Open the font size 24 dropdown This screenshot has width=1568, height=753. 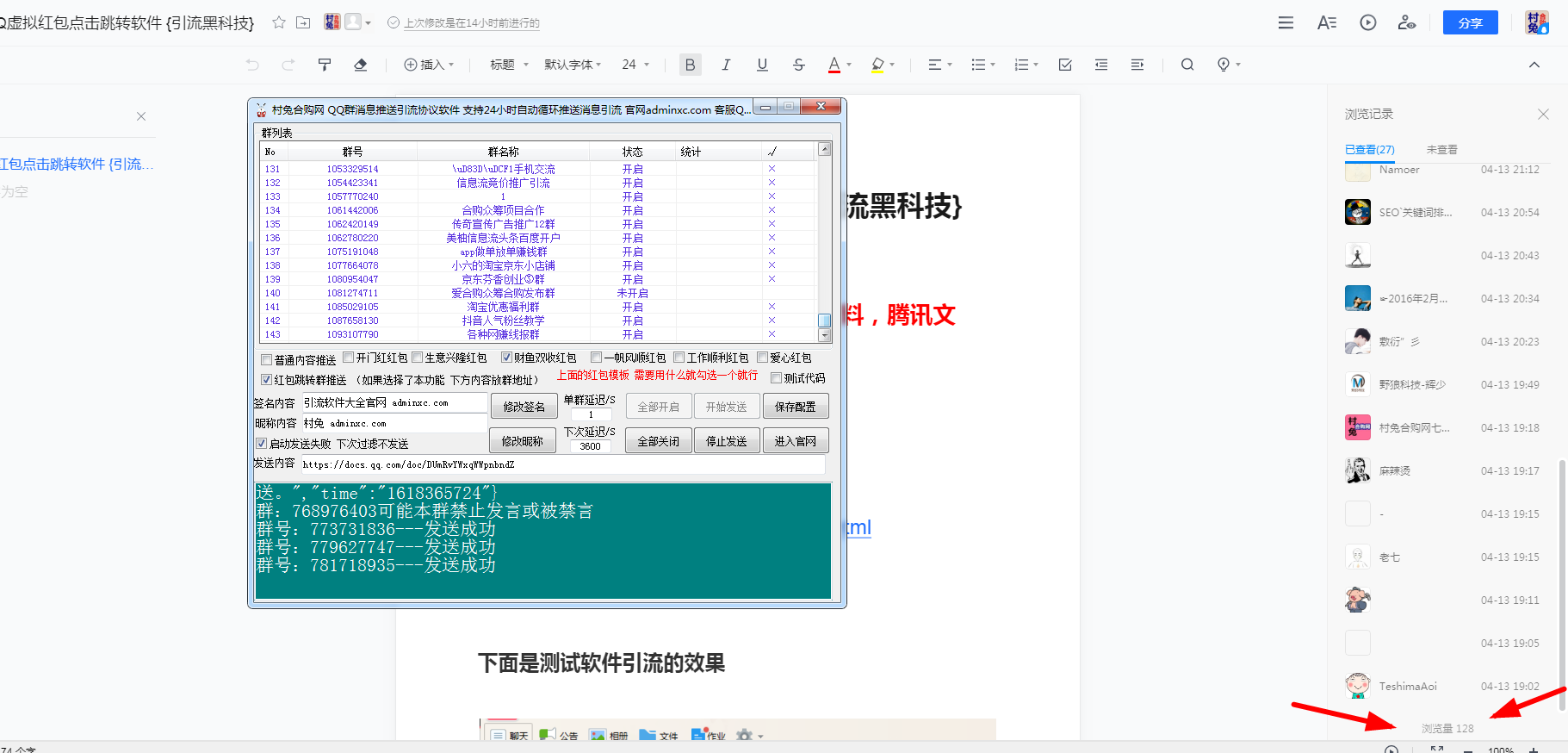pyautogui.click(x=635, y=65)
